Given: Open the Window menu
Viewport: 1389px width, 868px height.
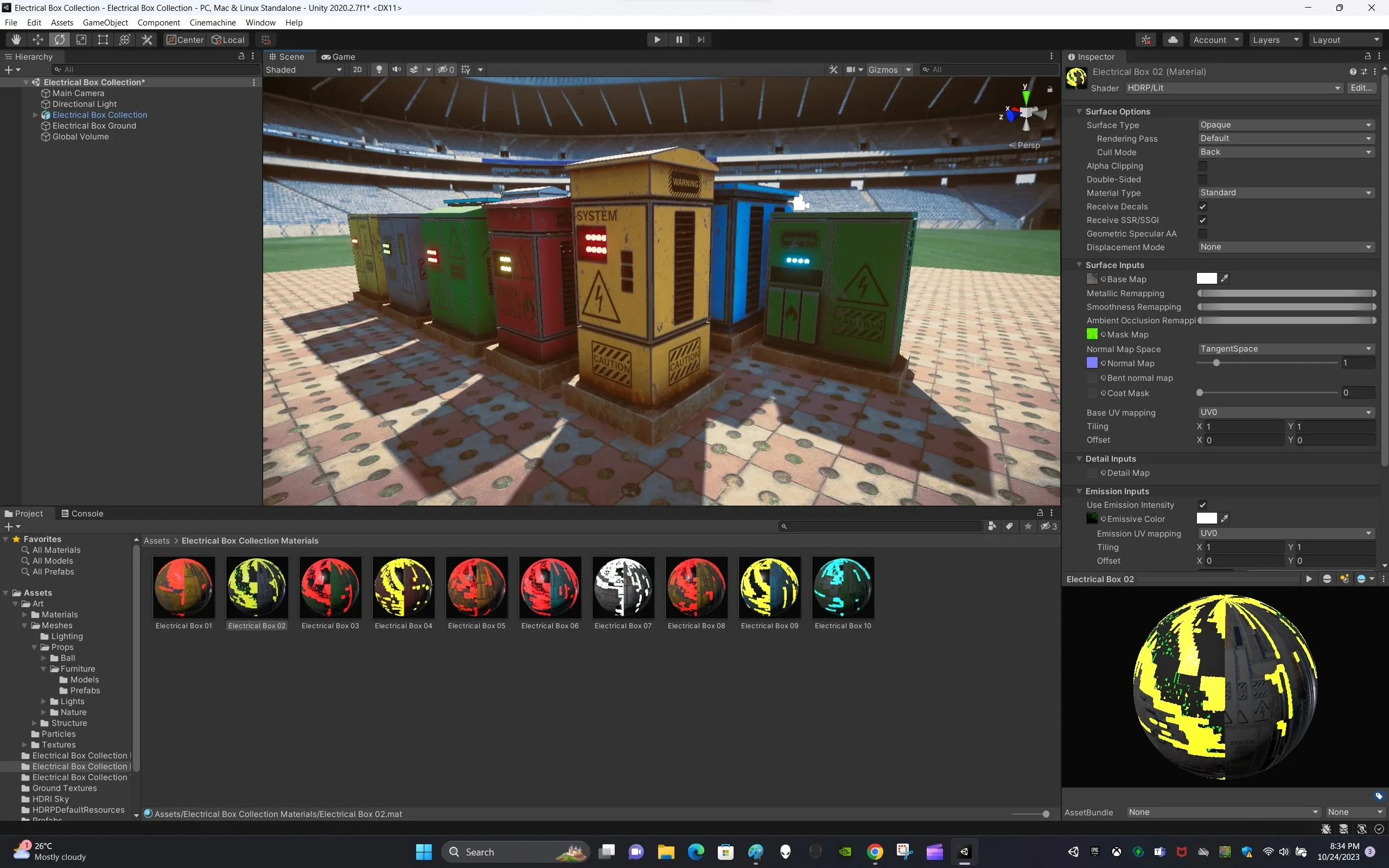Looking at the screenshot, I should click(260, 22).
